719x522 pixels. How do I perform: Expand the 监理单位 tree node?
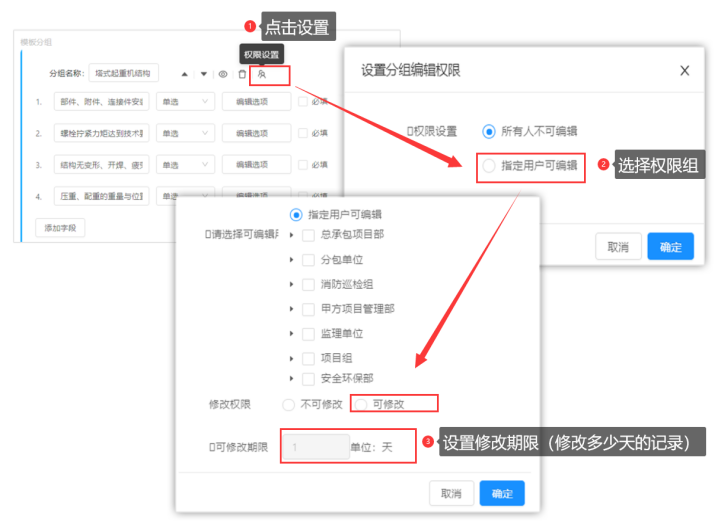pos(291,333)
